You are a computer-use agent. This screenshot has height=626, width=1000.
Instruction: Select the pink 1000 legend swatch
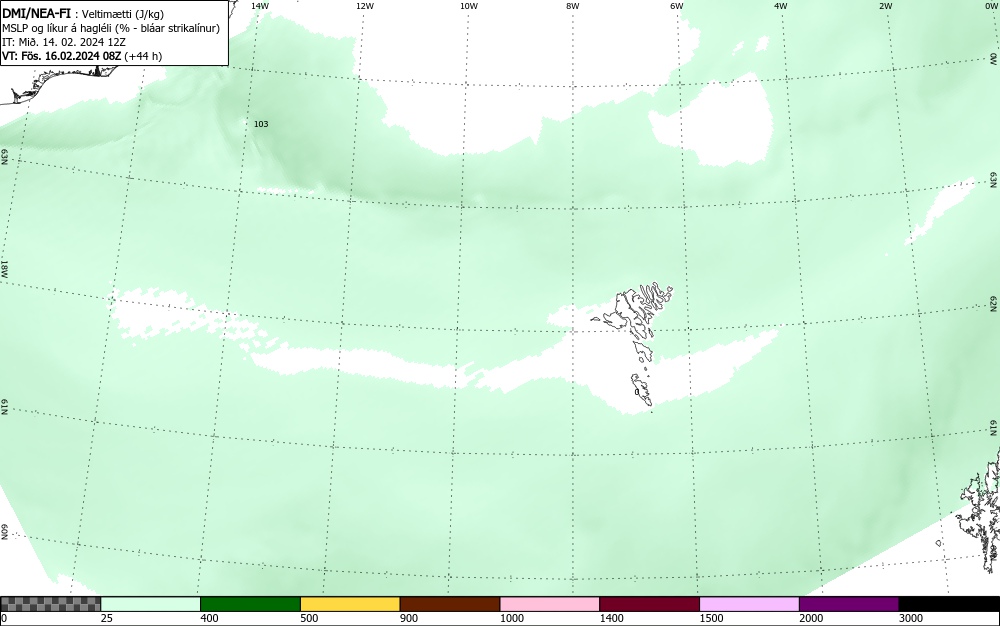(550, 604)
